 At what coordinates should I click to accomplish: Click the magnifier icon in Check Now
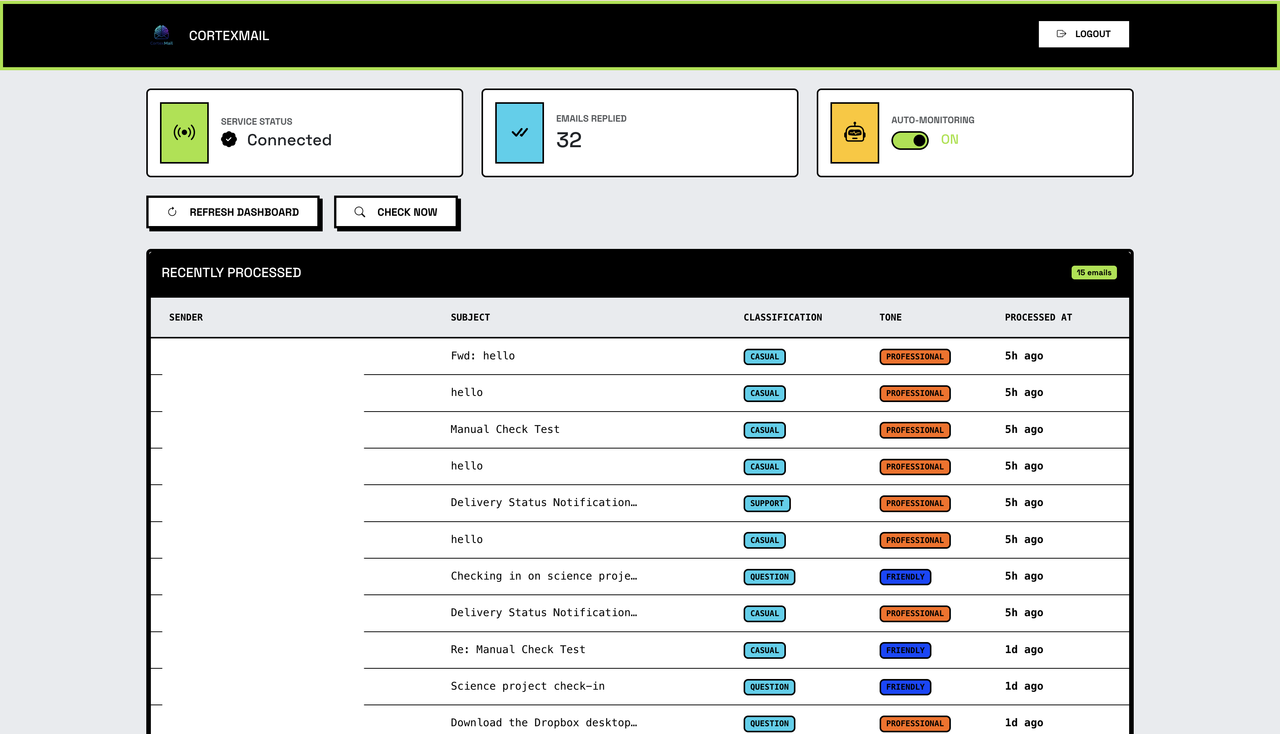click(360, 212)
